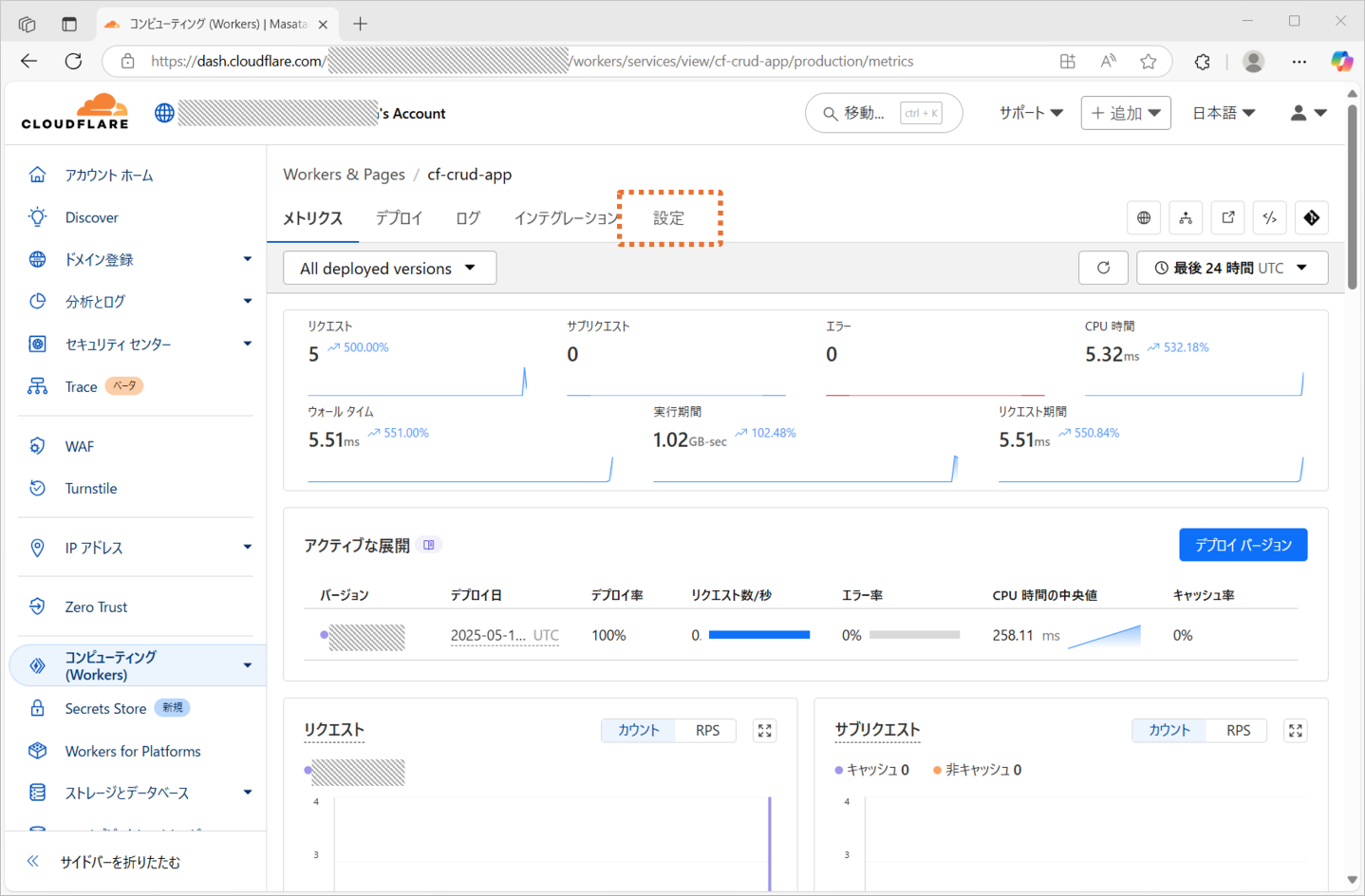The image size is (1365, 896).
Task: Open the サポート dropdown menu
Action: click(1031, 113)
